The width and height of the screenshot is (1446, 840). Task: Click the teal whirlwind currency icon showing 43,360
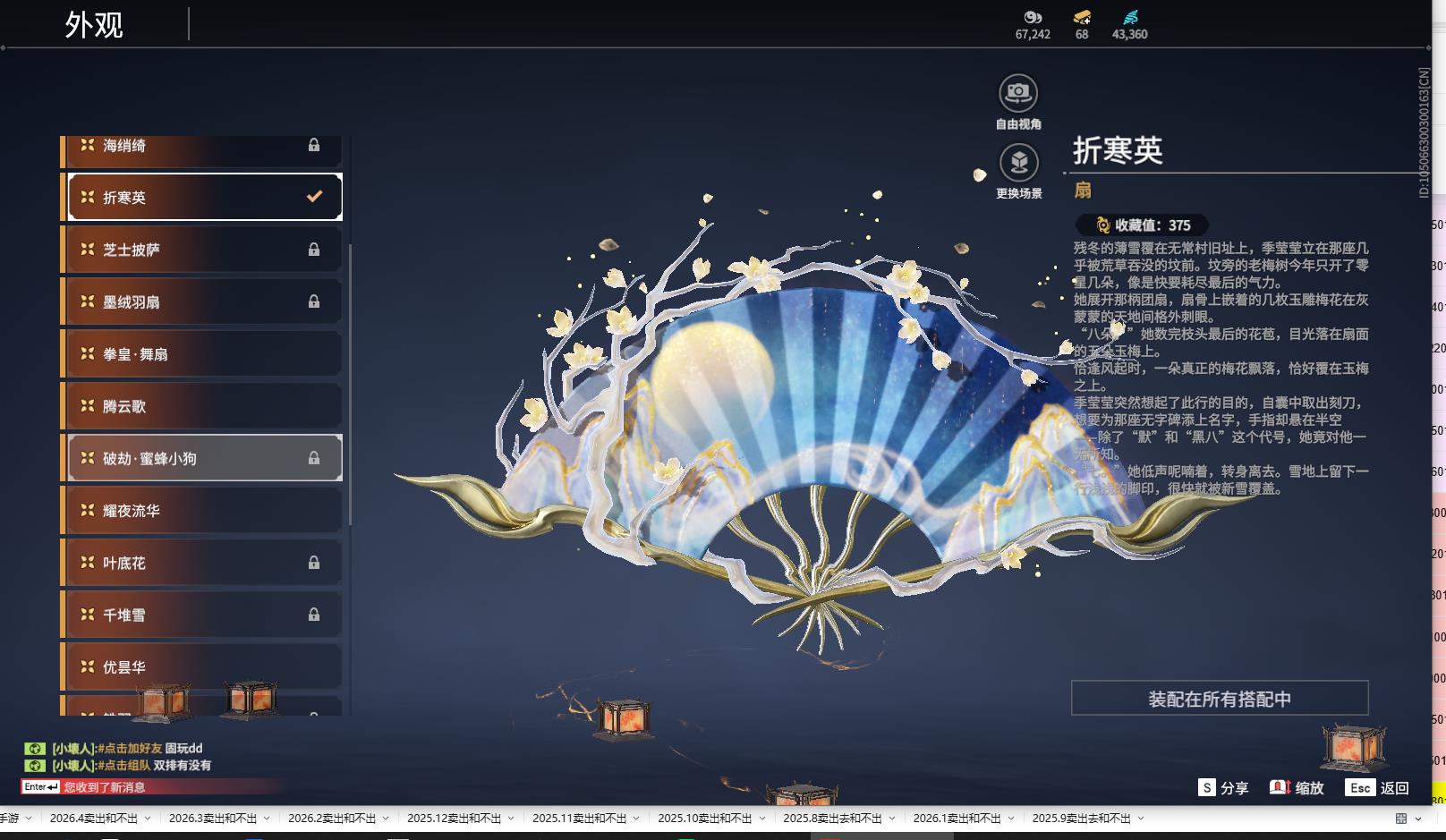pyautogui.click(x=1128, y=16)
